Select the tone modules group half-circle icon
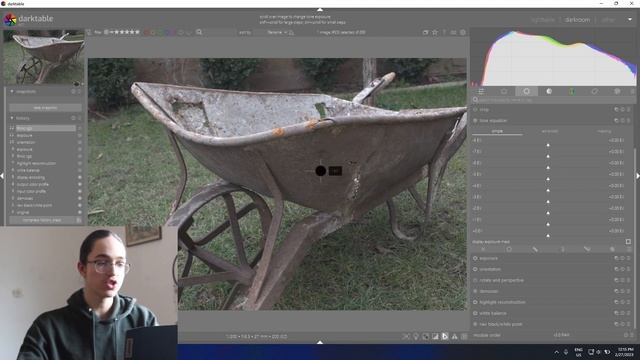640x360 pixels. [x=549, y=91]
